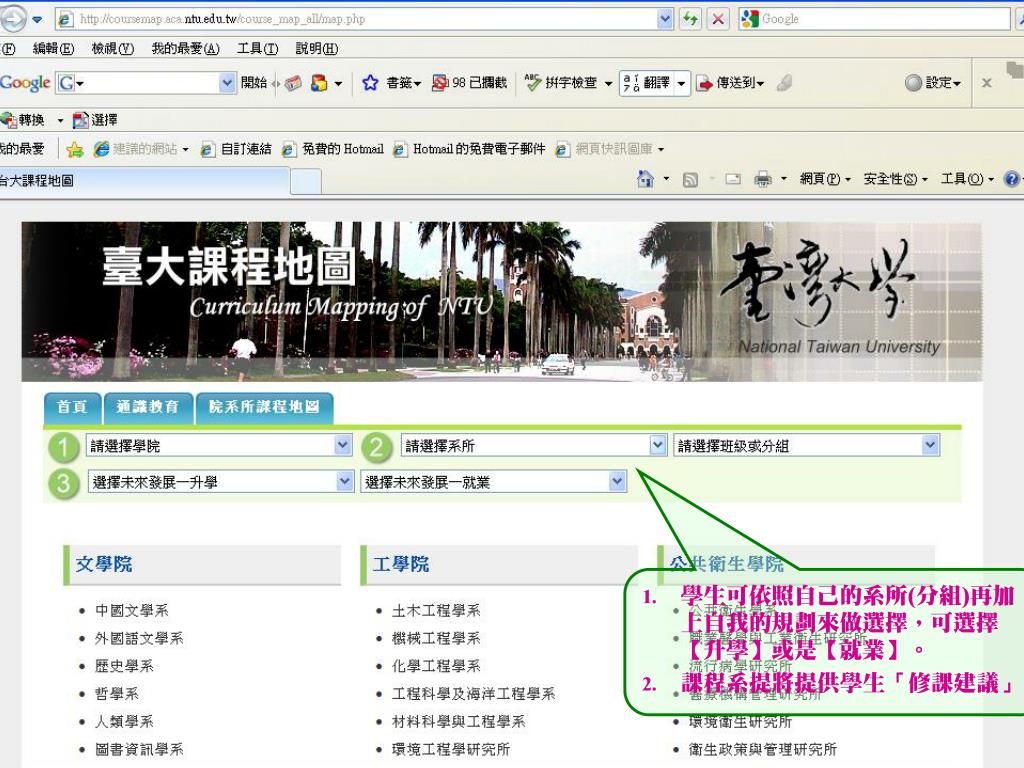1024x768 pixels.
Task: Open the 材料科學與工程學系 department link
Action: click(x=458, y=722)
